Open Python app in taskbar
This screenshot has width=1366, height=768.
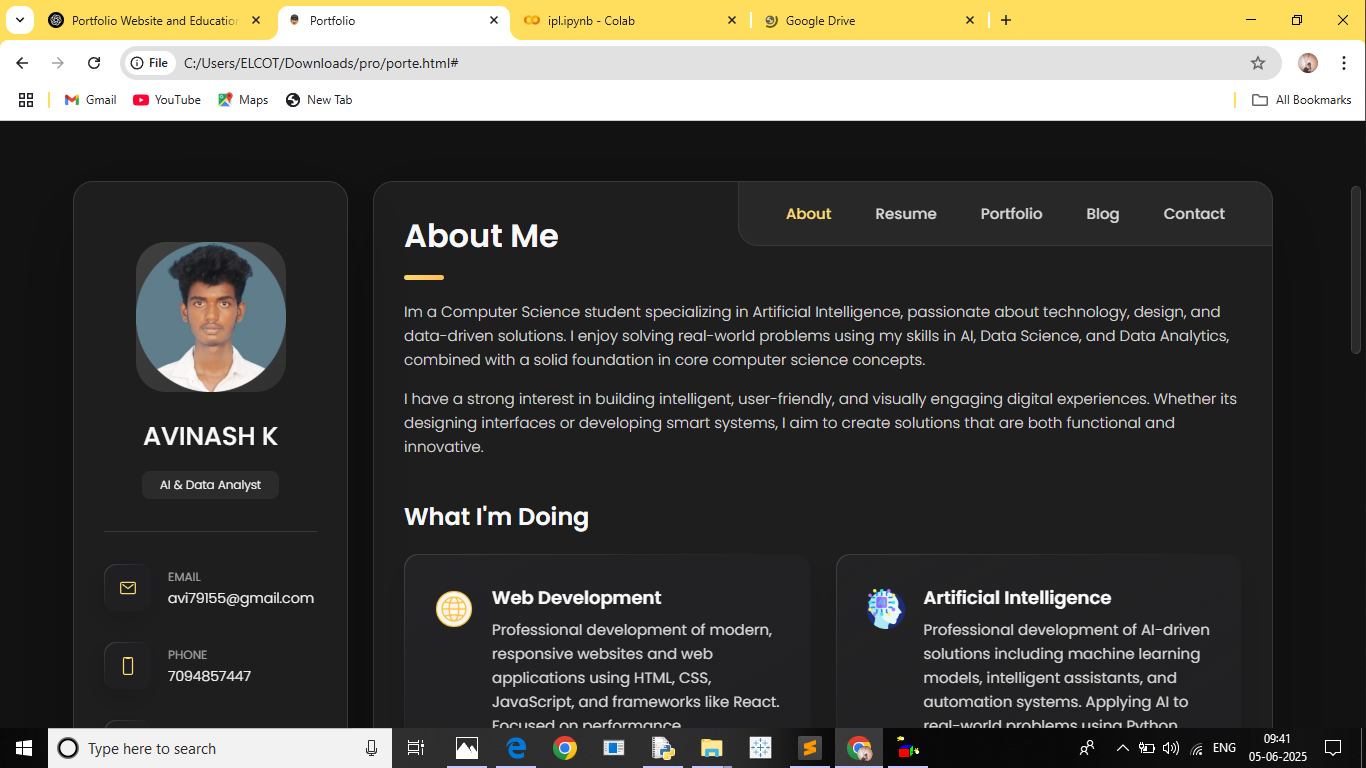662,748
